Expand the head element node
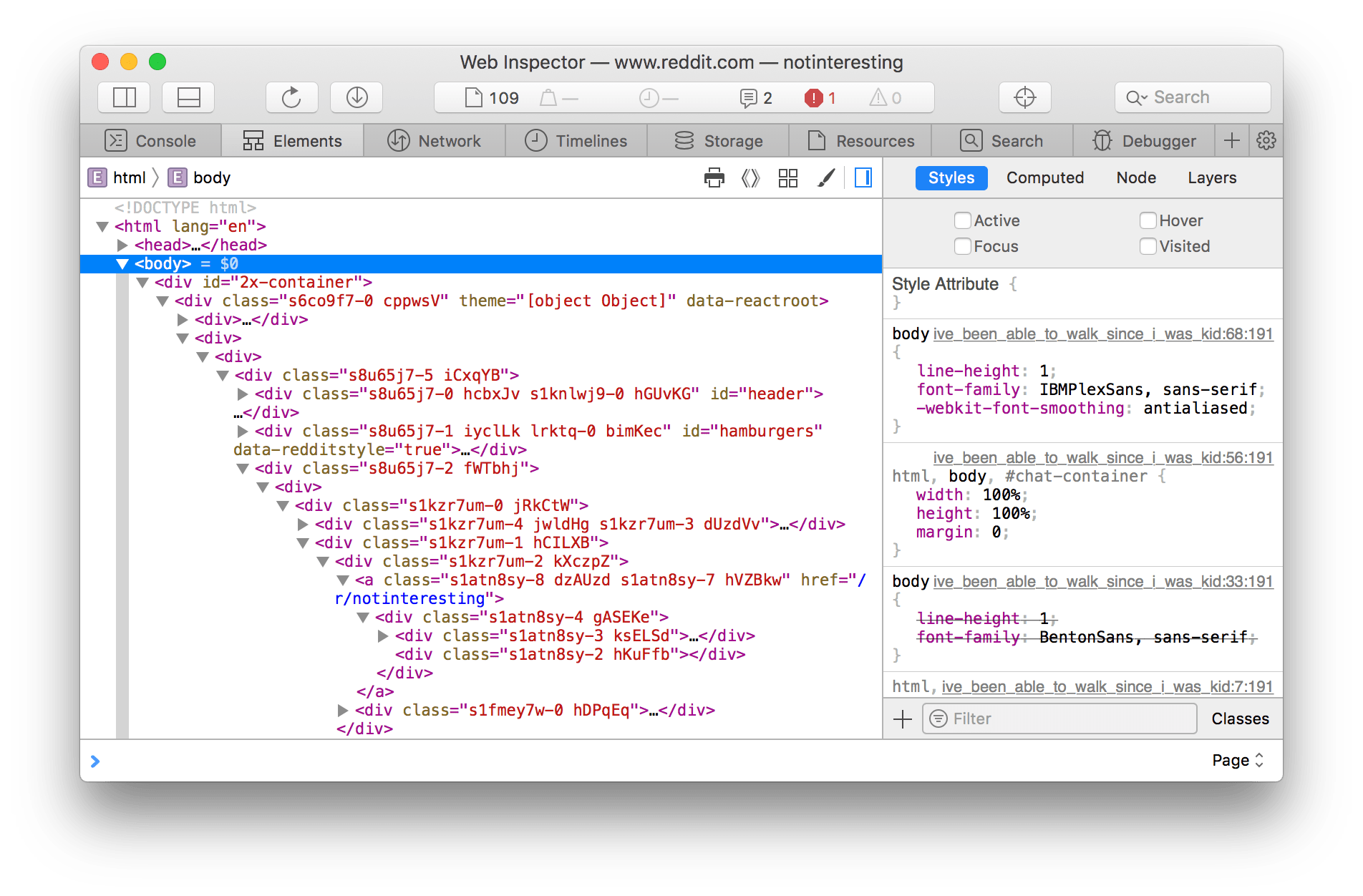The height and width of the screenshot is (896, 1363). click(x=122, y=245)
